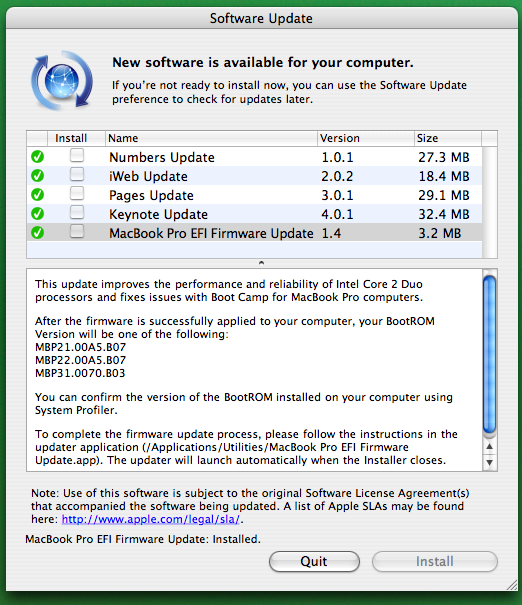Check the iWeb Update install box
The width and height of the screenshot is (522, 605).
point(77,174)
